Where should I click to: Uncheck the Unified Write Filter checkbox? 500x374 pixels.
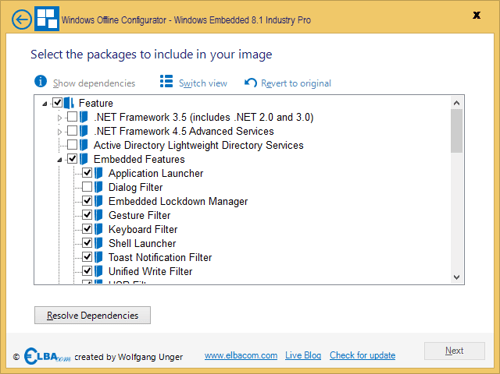(x=87, y=271)
